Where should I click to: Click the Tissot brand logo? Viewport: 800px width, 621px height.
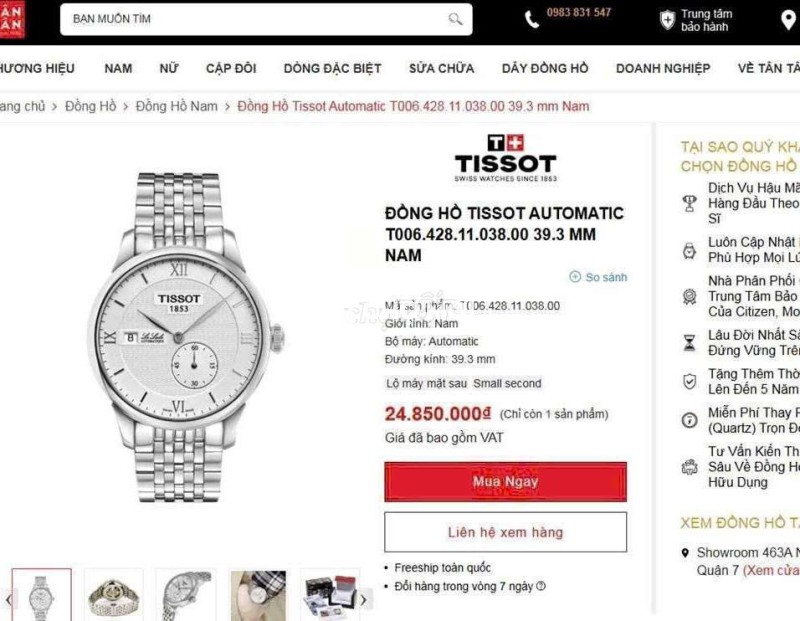pyautogui.click(x=506, y=158)
